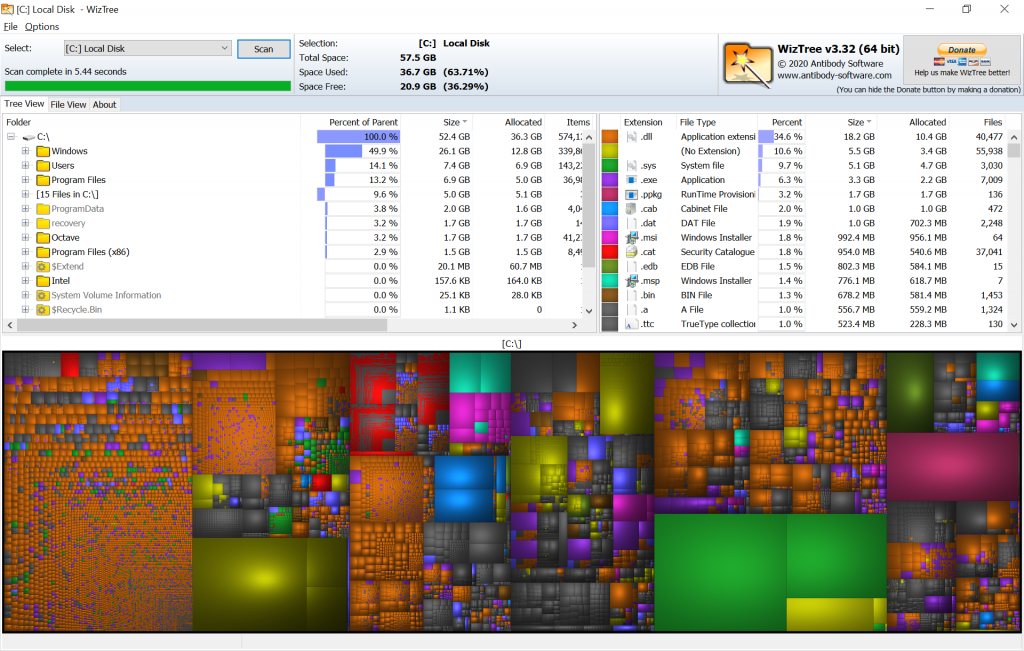Click the .sys System file icon
Viewport: 1024px width, 651px height.
pos(631,166)
